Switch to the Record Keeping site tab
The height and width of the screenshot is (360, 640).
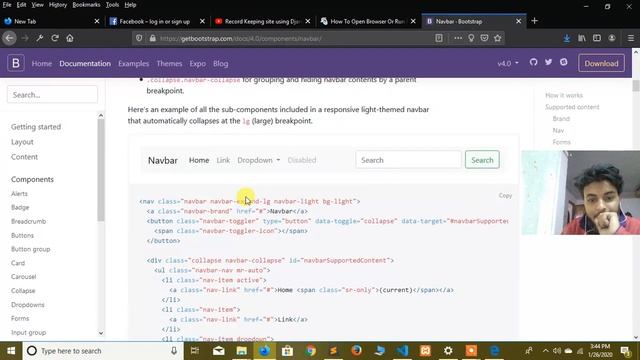[263, 21]
